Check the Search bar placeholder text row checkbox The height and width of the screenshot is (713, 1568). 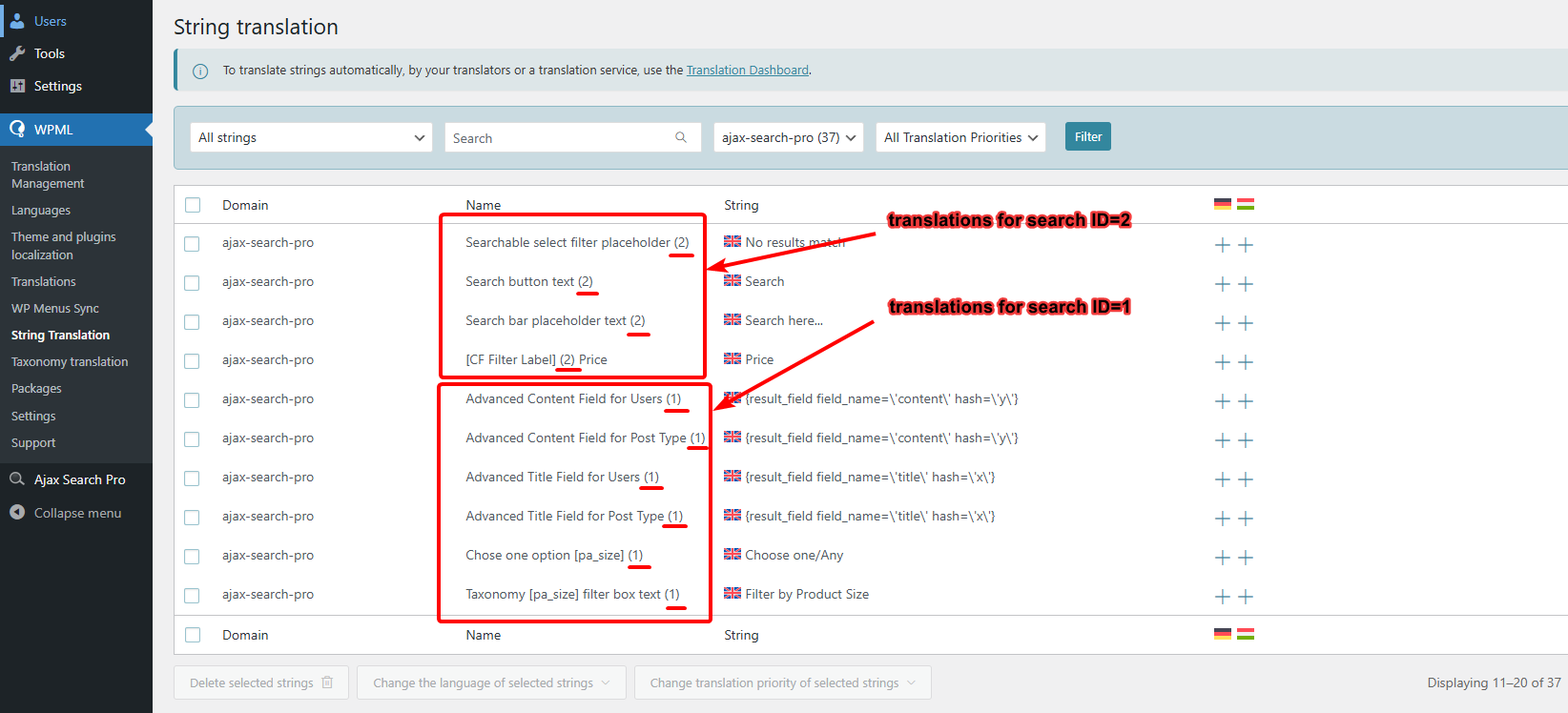(193, 322)
